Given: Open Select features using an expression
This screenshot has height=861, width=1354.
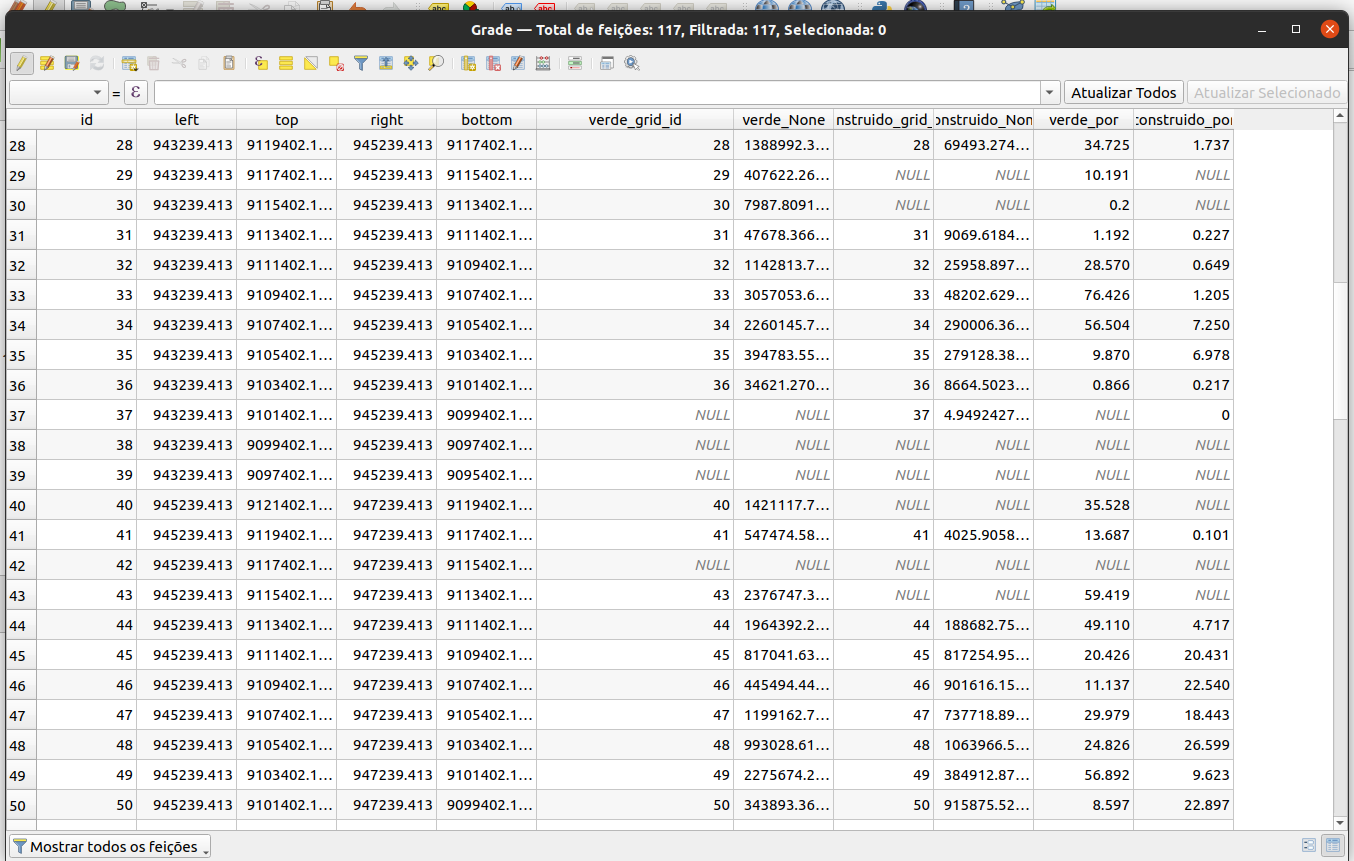Looking at the screenshot, I should pyautogui.click(x=261, y=63).
